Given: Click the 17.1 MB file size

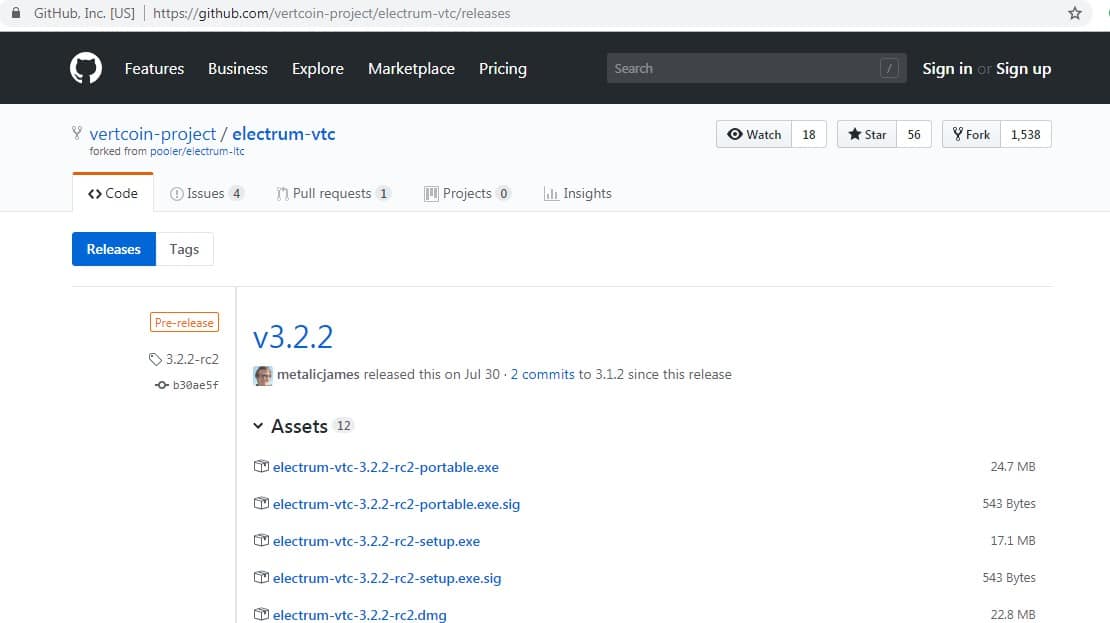Looking at the screenshot, I should click(x=1013, y=540).
